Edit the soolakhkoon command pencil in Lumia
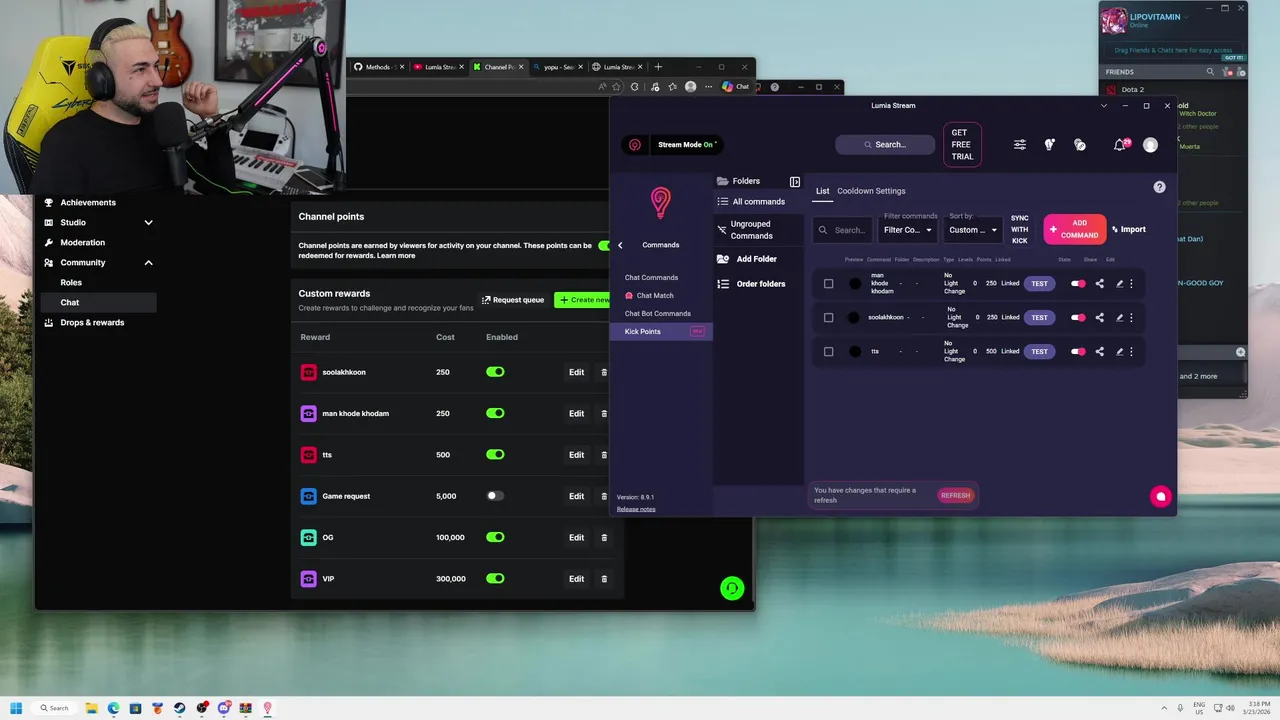This screenshot has width=1280, height=720. (x=1119, y=318)
